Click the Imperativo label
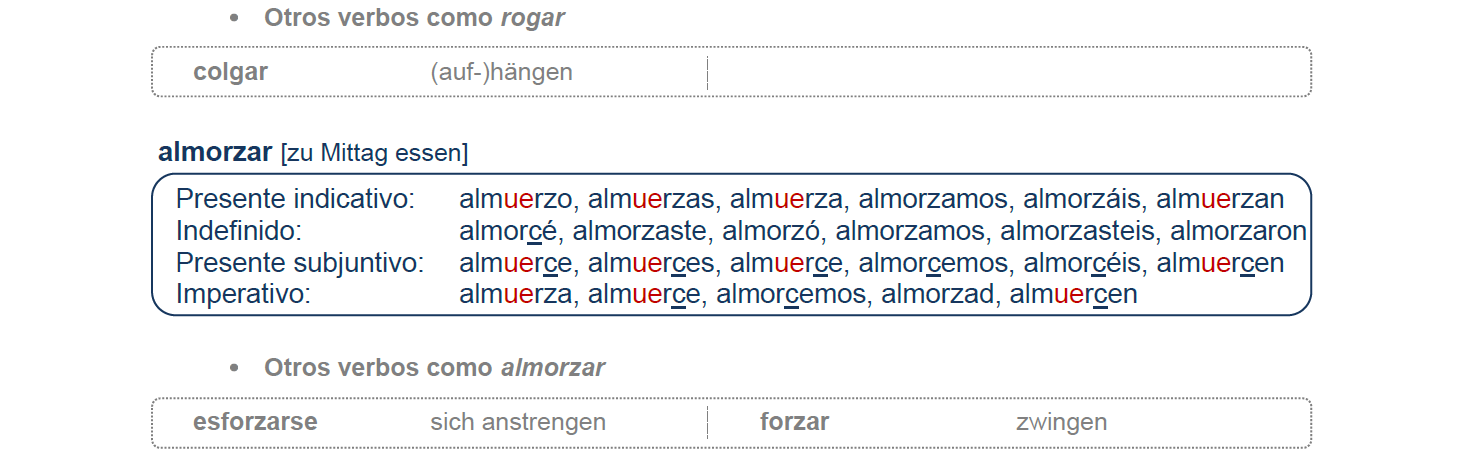 coord(244,295)
